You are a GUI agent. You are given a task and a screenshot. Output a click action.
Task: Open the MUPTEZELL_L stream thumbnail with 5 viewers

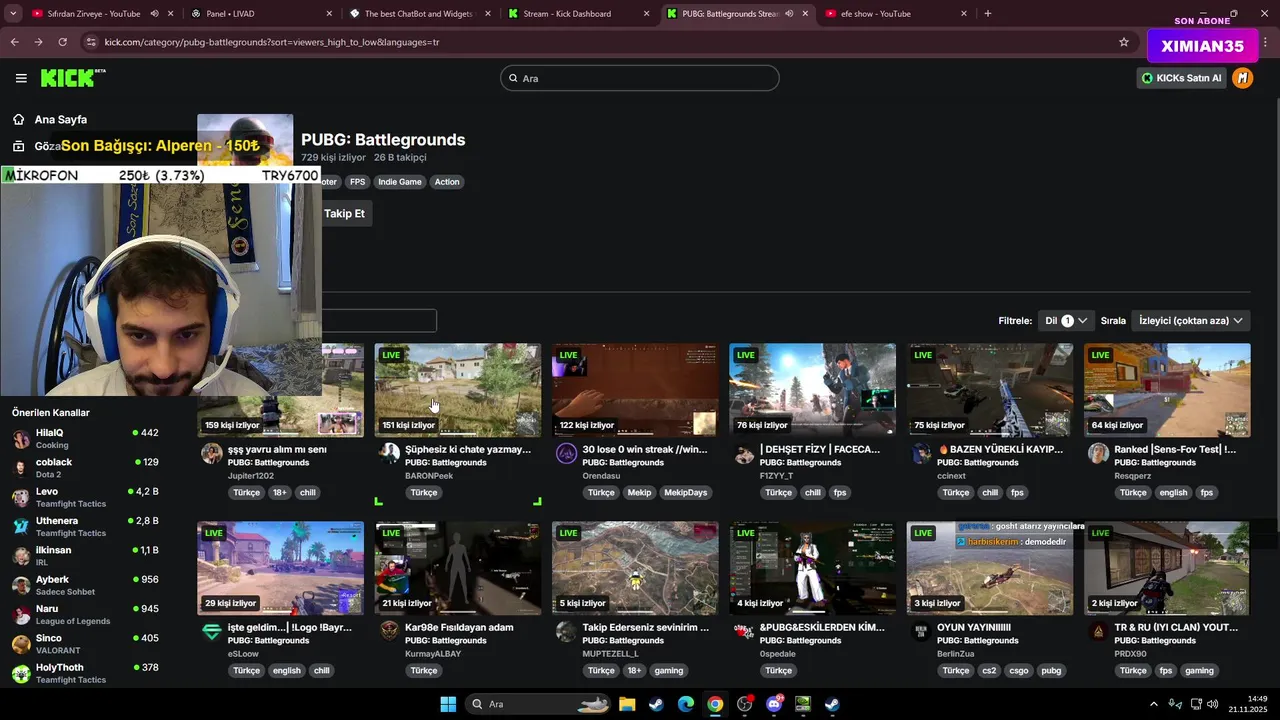[635, 568]
